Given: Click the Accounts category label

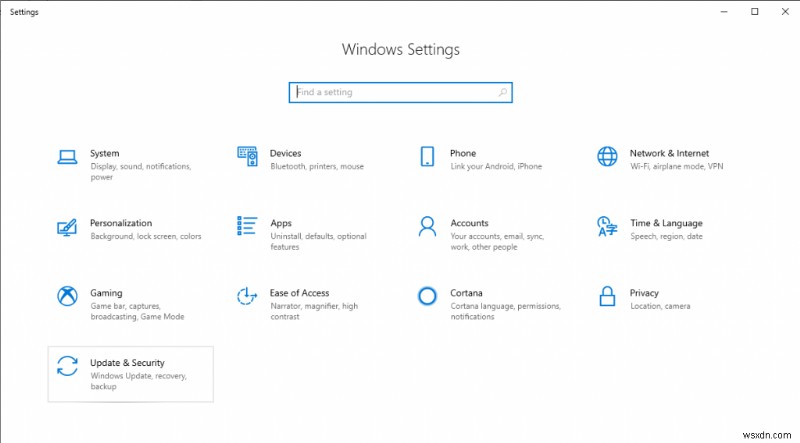Looking at the screenshot, I should click(x=469, y=223).
